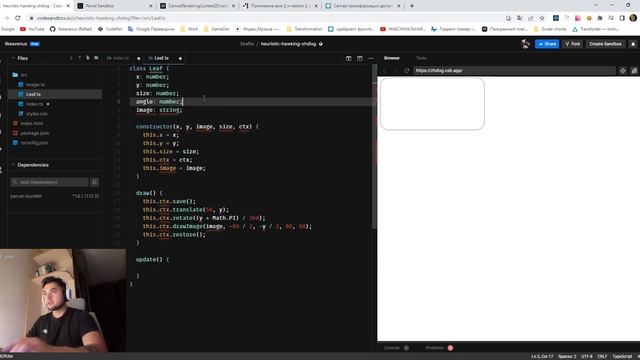The height and width of the screenshot is (360, 640).
Task: Open index.html file
Action: tap(31, 123)
